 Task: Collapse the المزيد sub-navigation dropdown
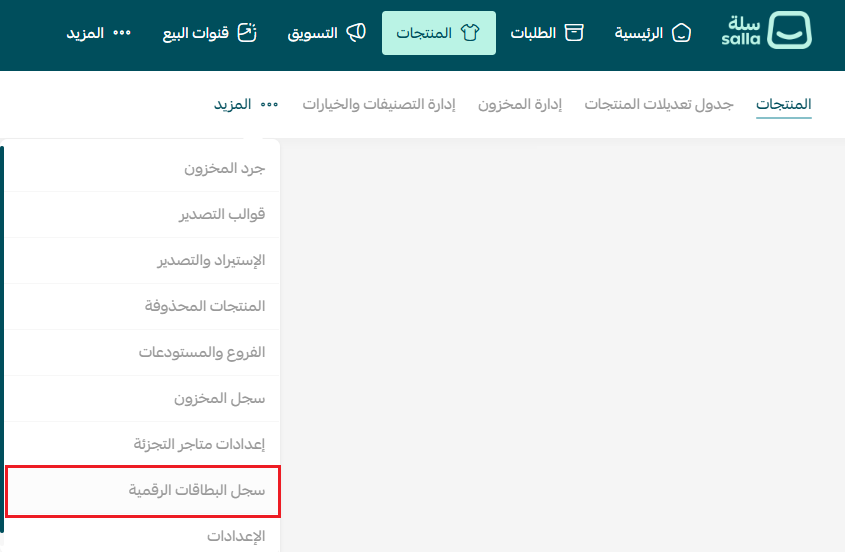pyautogui.click(x=246, y=104)
